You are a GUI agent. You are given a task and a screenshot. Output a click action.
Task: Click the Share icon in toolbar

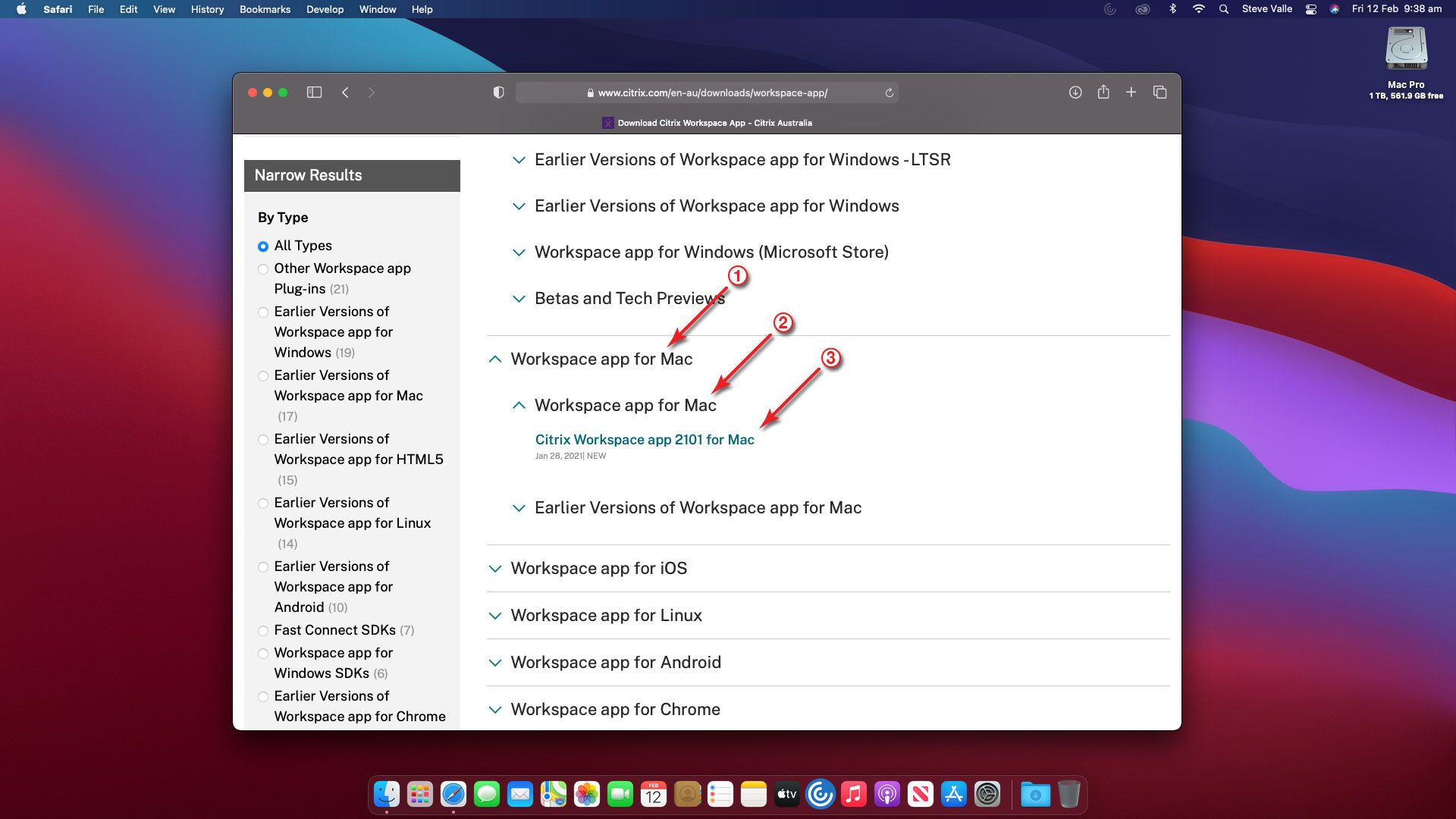[x=1103, y=93]
